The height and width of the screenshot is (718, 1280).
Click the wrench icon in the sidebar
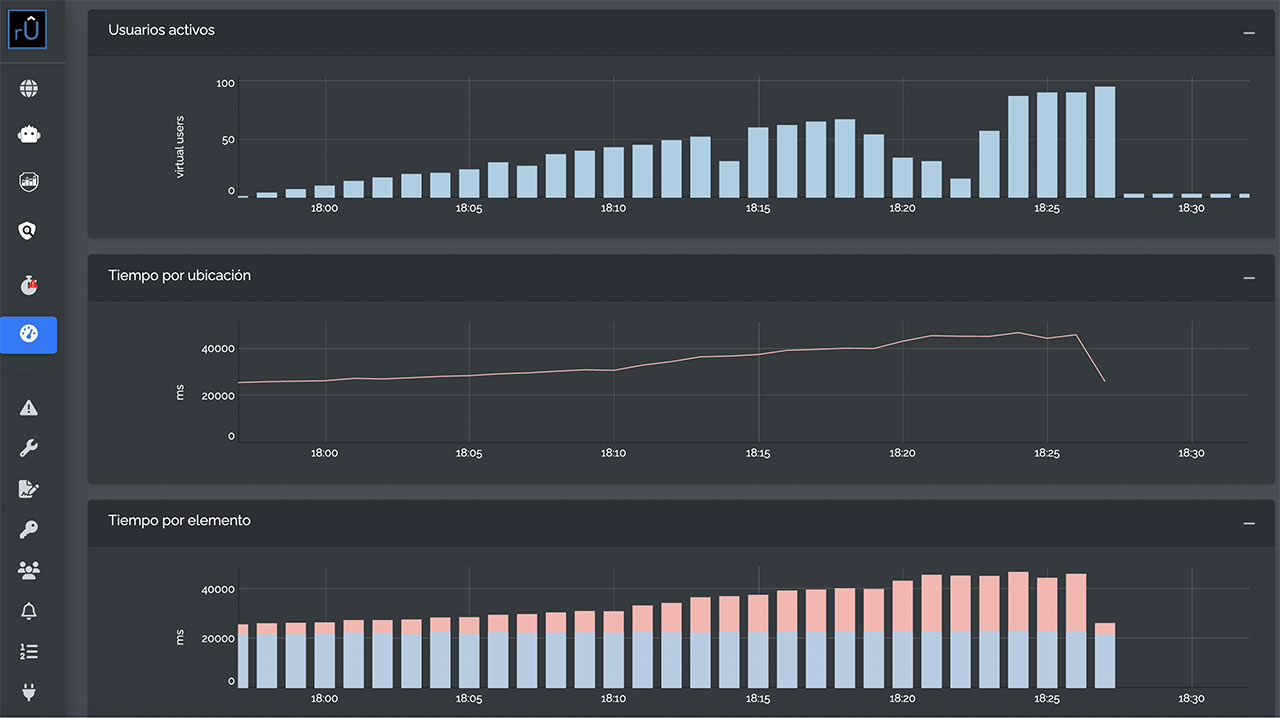[x=29, y=448]
